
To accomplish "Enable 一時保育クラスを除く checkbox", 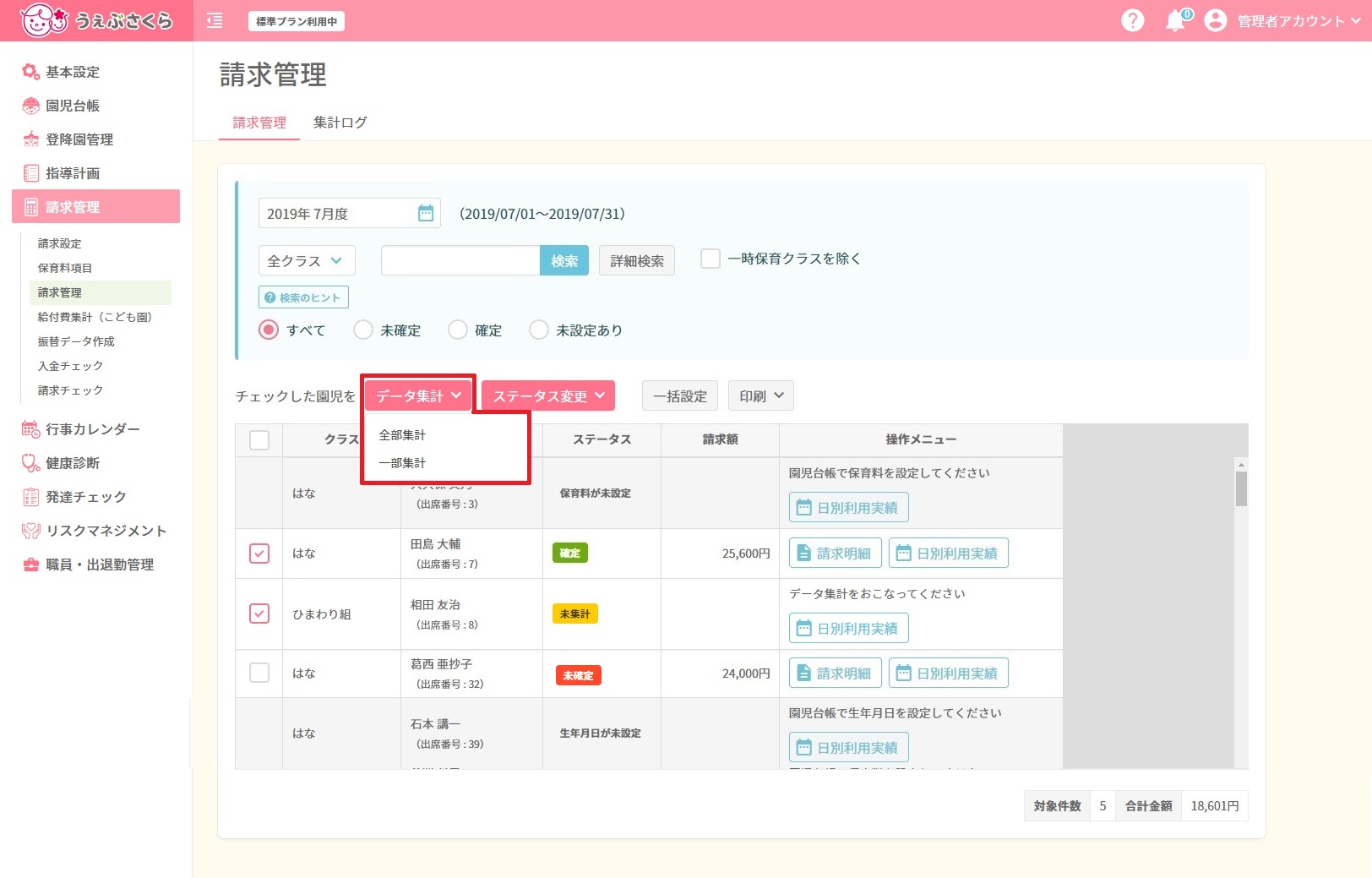I will coord(710,259).
